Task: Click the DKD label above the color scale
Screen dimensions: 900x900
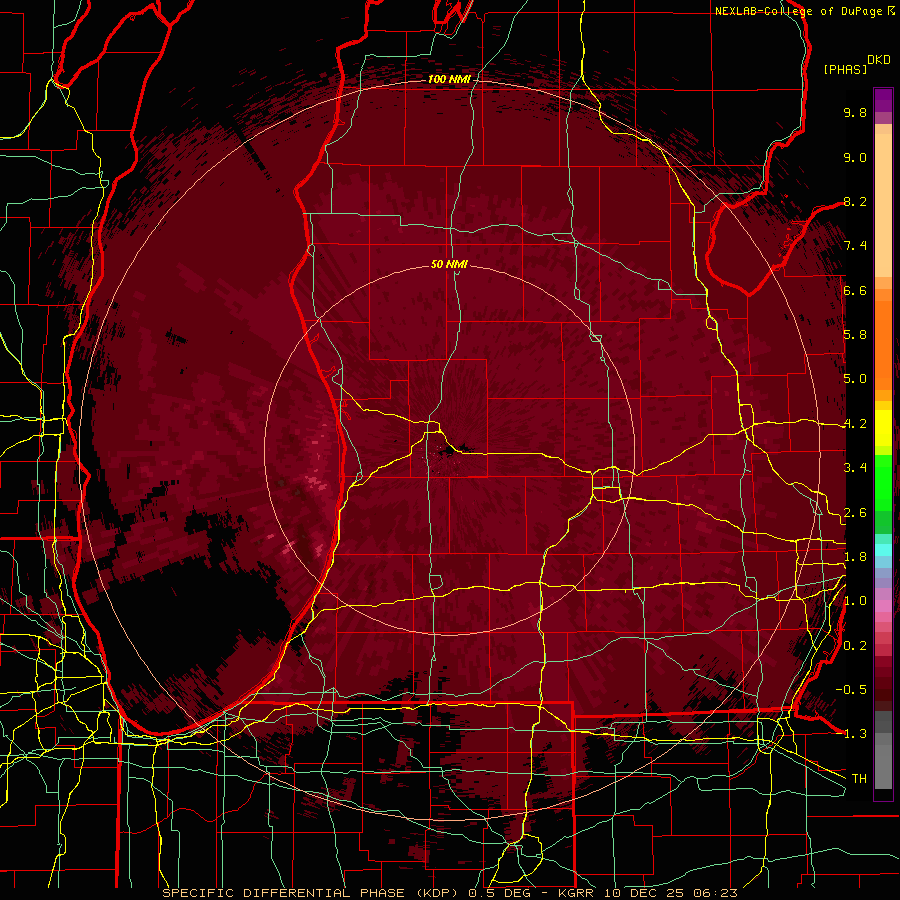Action: pos(879,60)
